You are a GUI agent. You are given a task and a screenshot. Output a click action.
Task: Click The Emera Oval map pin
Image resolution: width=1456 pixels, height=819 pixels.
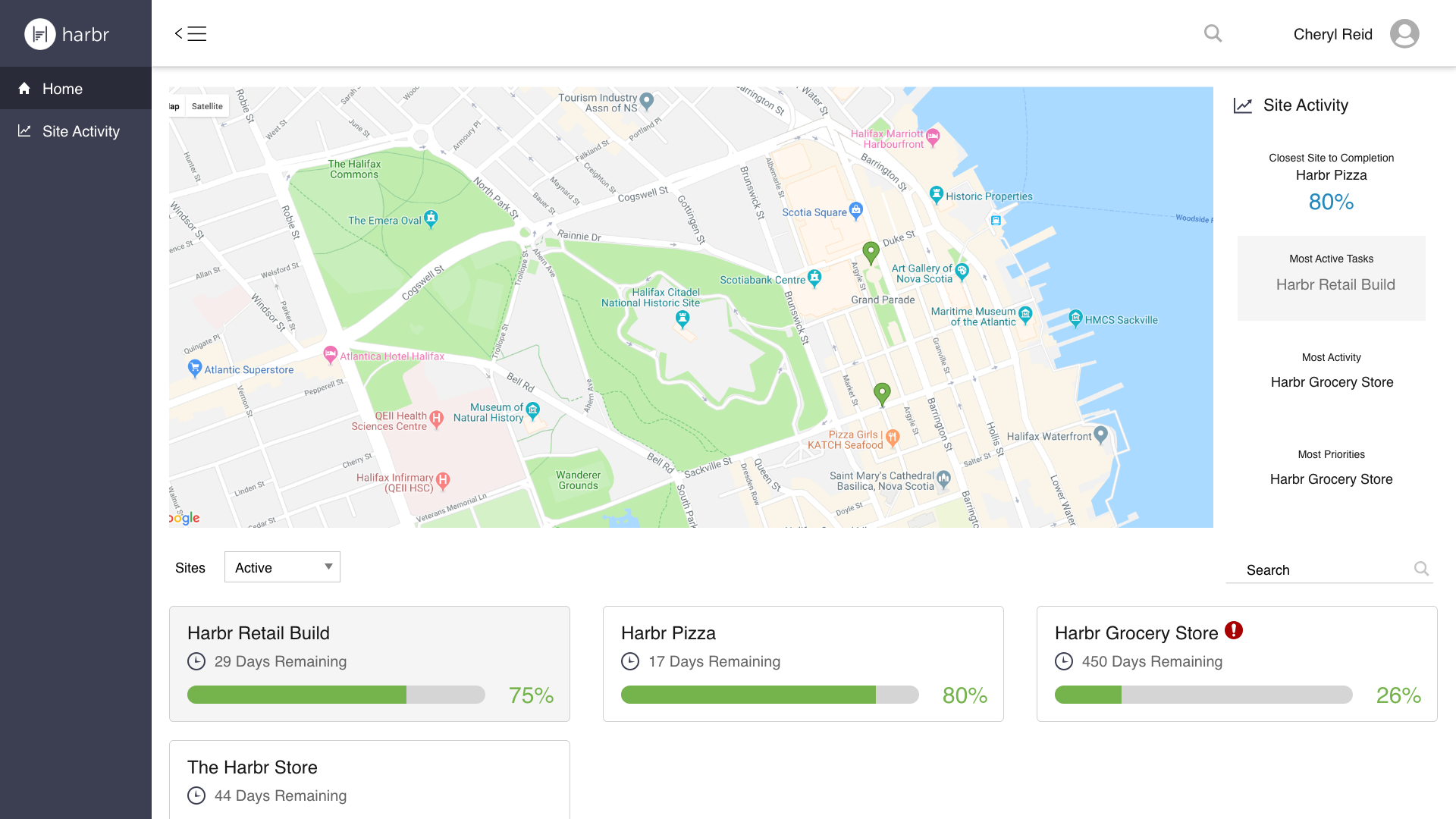click(x=431, y=219)
